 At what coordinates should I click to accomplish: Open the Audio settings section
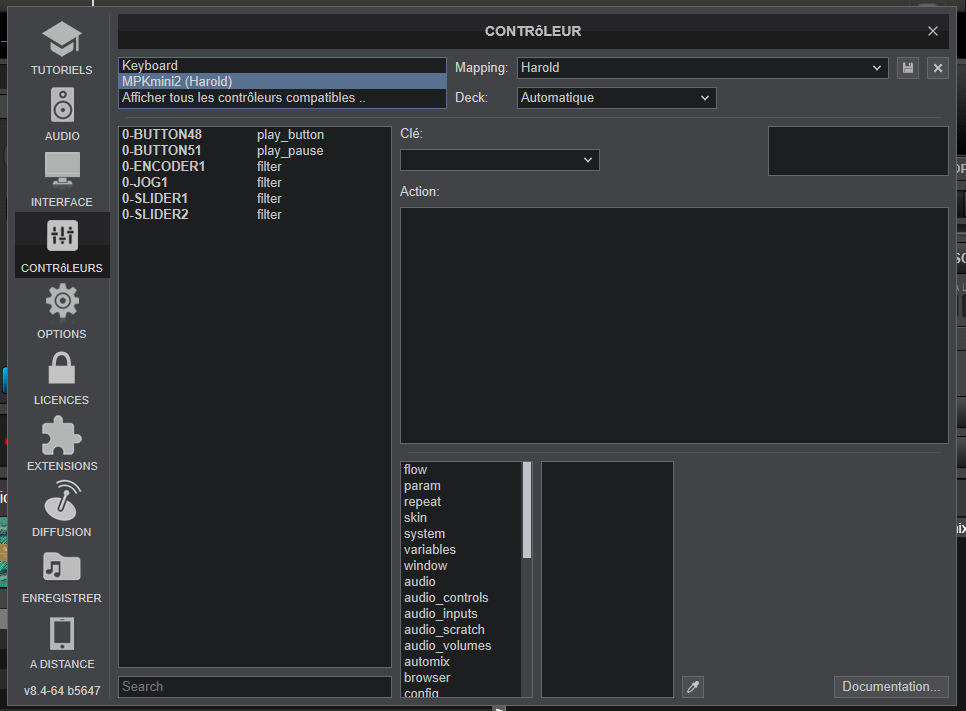[x=62, y=114]
